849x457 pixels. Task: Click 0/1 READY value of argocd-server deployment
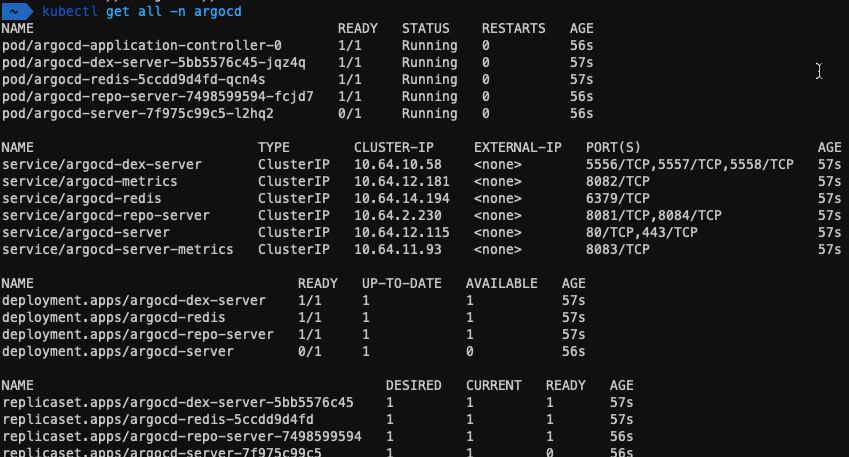(310, 351)
